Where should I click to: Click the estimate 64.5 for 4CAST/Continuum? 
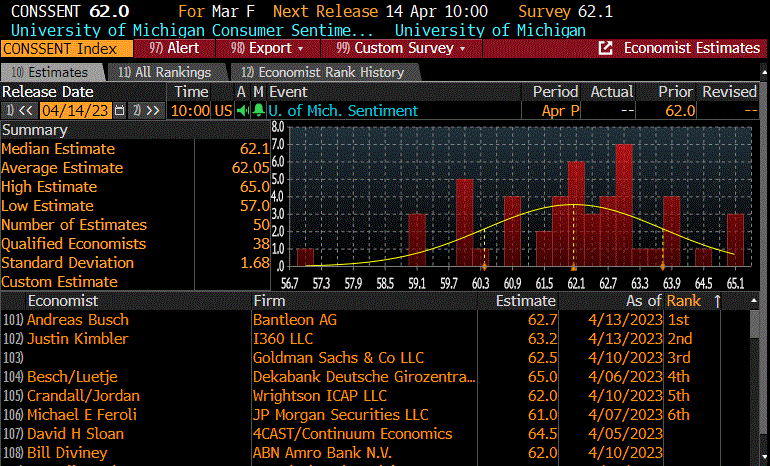pos(542,434)
